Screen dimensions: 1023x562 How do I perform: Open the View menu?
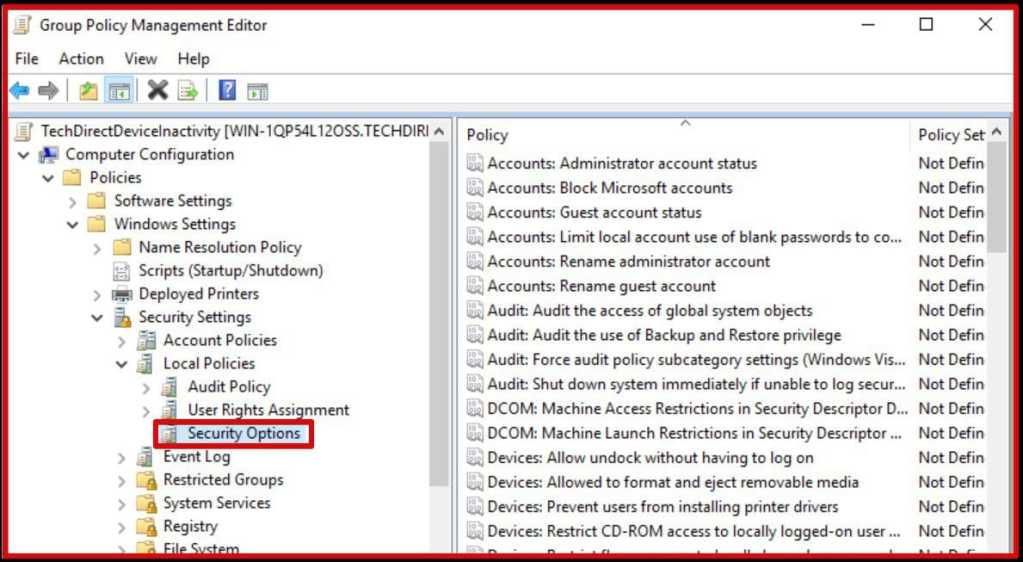click(x=141, y=59)
